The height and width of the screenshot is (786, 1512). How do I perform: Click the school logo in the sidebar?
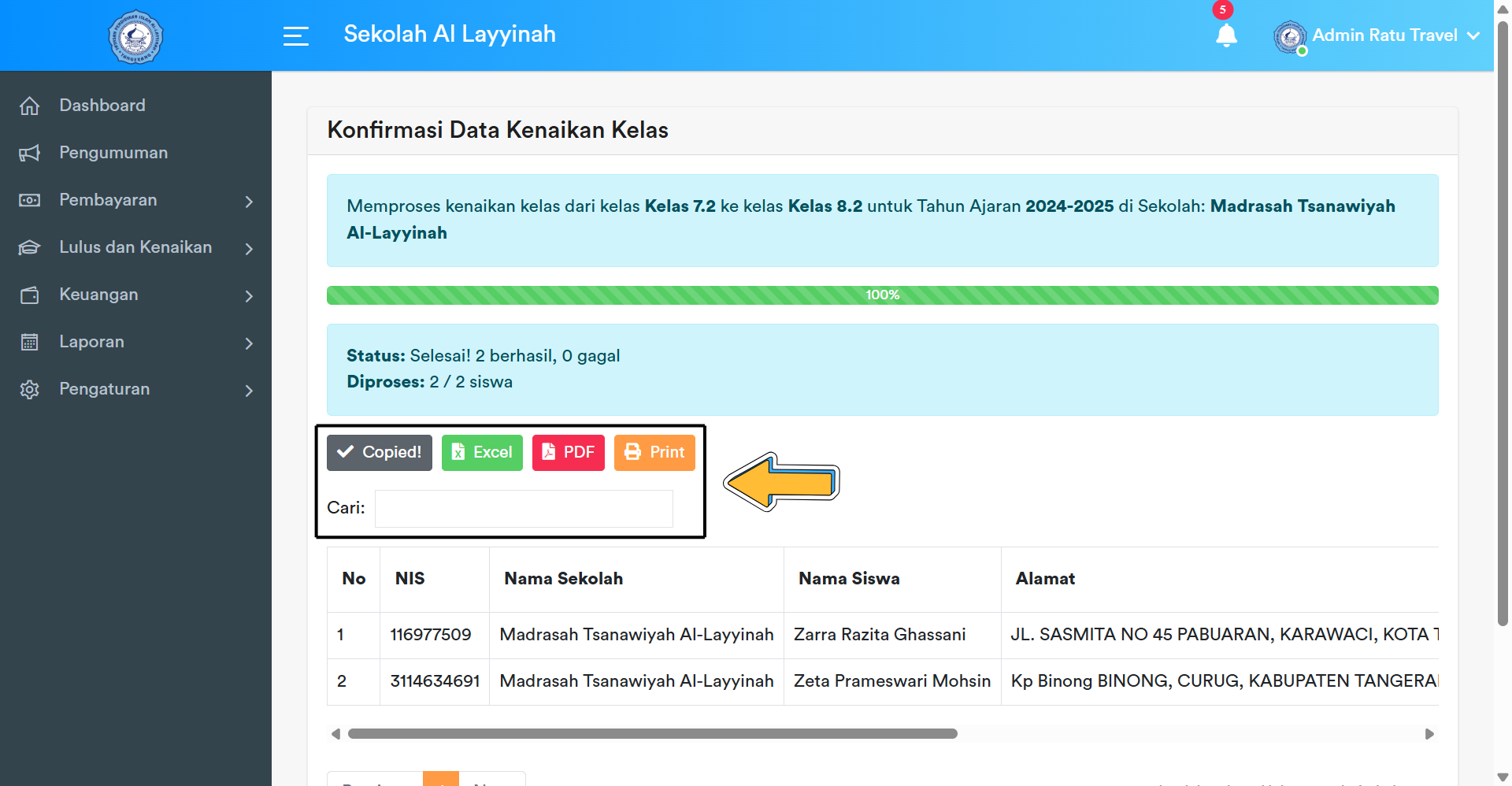click(135, 36)
